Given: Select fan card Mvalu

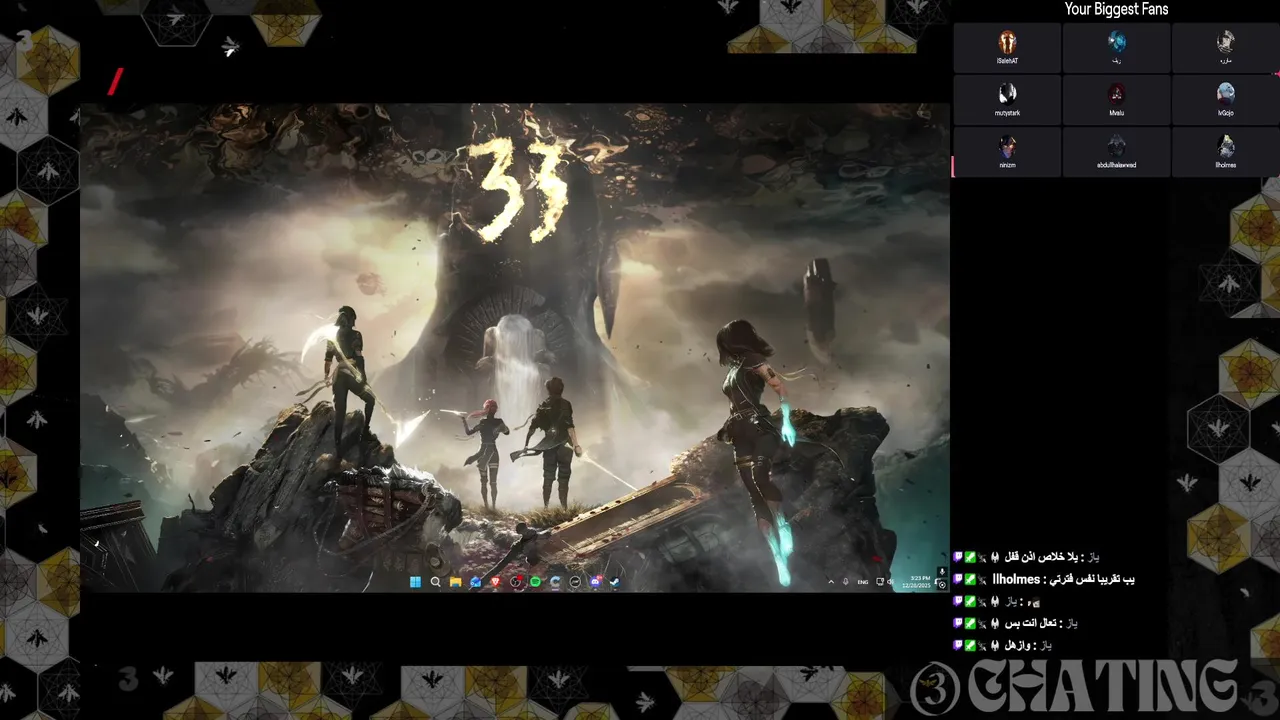Looking at the screenshot, I should point(1116,100).
